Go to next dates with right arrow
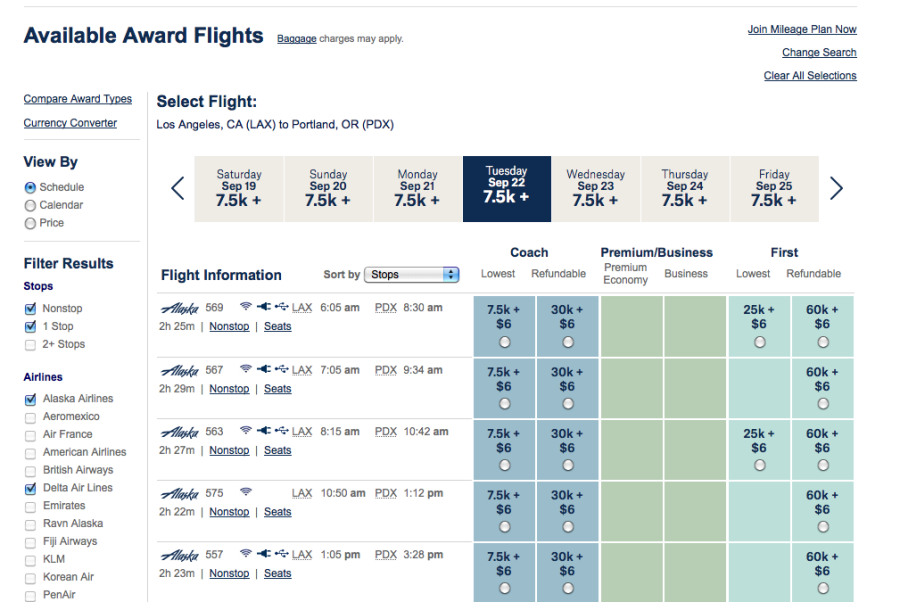This screenshot has width=900, height=602. (x=837, y=189)
